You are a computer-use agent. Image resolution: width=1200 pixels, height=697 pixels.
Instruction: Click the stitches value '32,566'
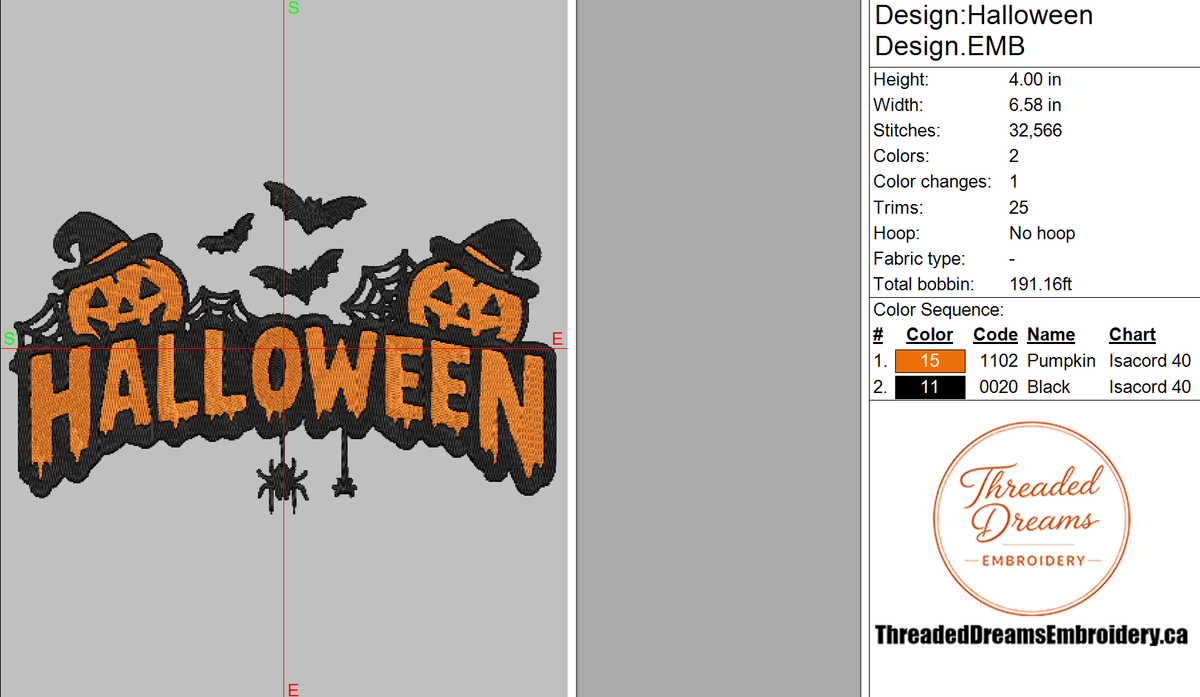pos(1035,131)
